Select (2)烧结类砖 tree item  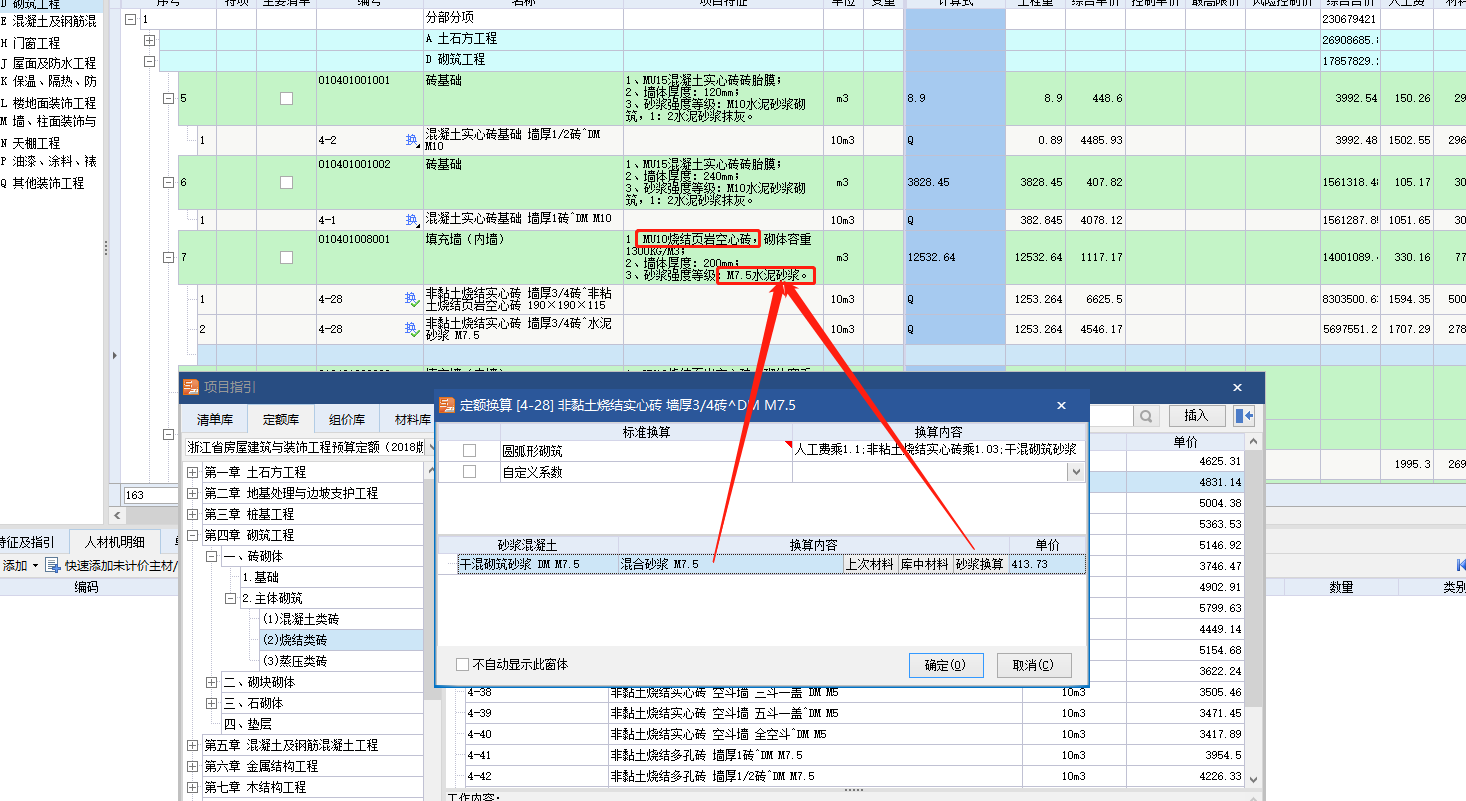coord(294,640)
